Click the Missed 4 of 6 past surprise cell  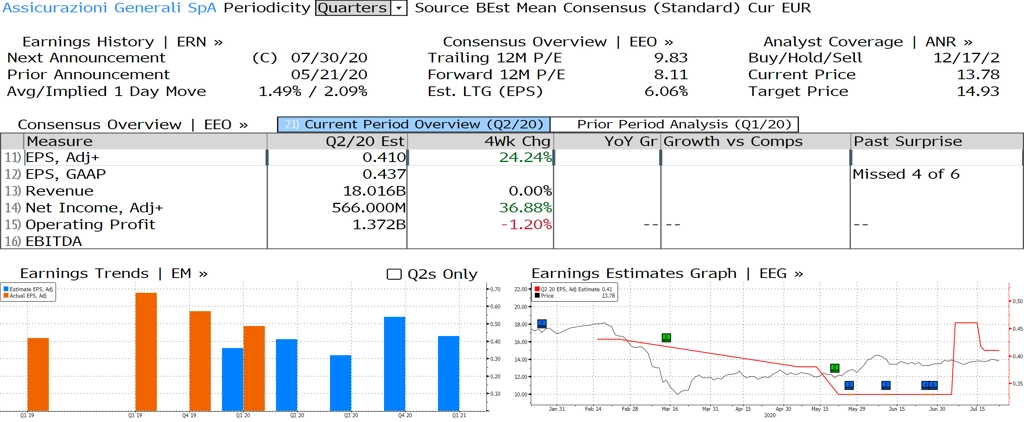(x=906, y=174)
